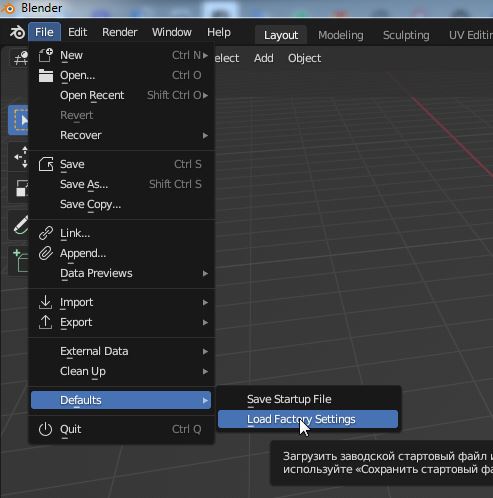Screen dimensions: 493x498
Task: Select the Move tool in toolbar
Action: pyautogui.click(x=20, y=157)
